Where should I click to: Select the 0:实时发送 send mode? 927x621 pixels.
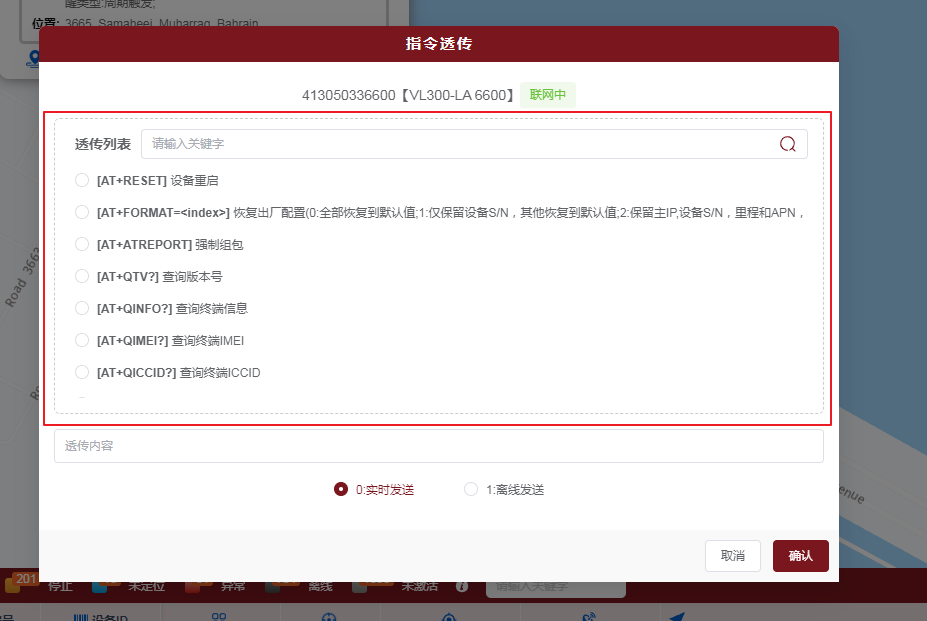(x=341, y=490)
